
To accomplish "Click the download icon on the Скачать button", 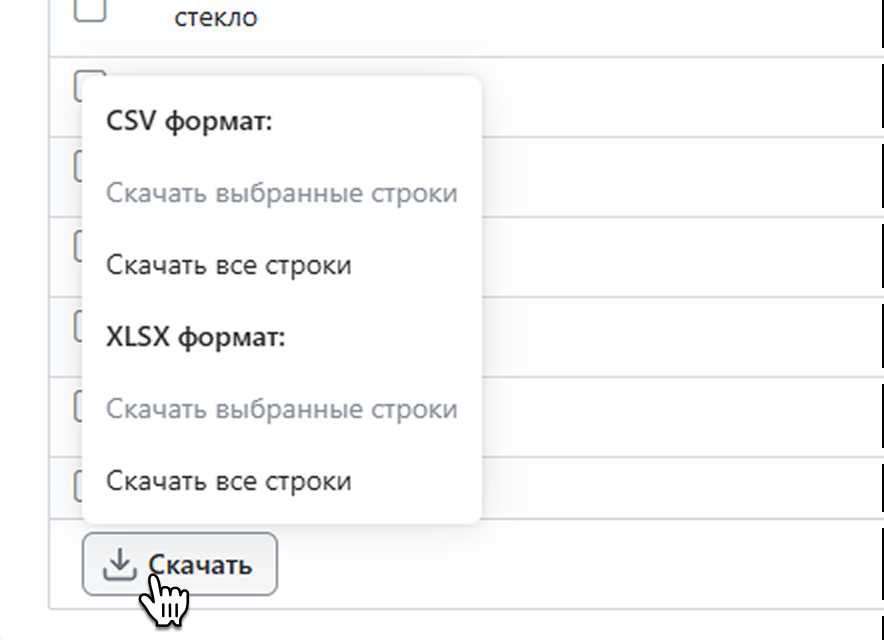I will [119, 564].
